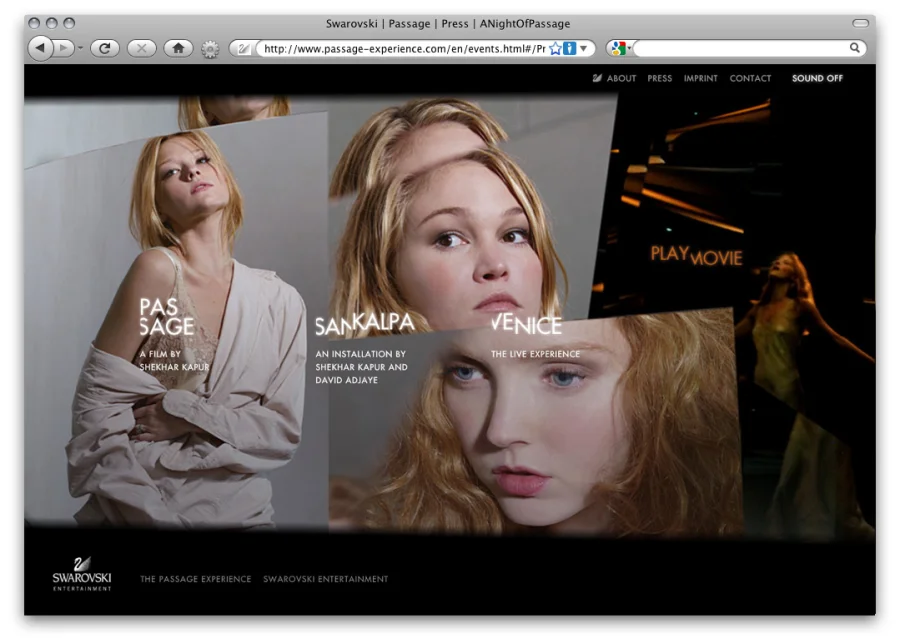Viewport: 900px width, 638px height.
Task: Reload the current page
Action: (105, 48)
